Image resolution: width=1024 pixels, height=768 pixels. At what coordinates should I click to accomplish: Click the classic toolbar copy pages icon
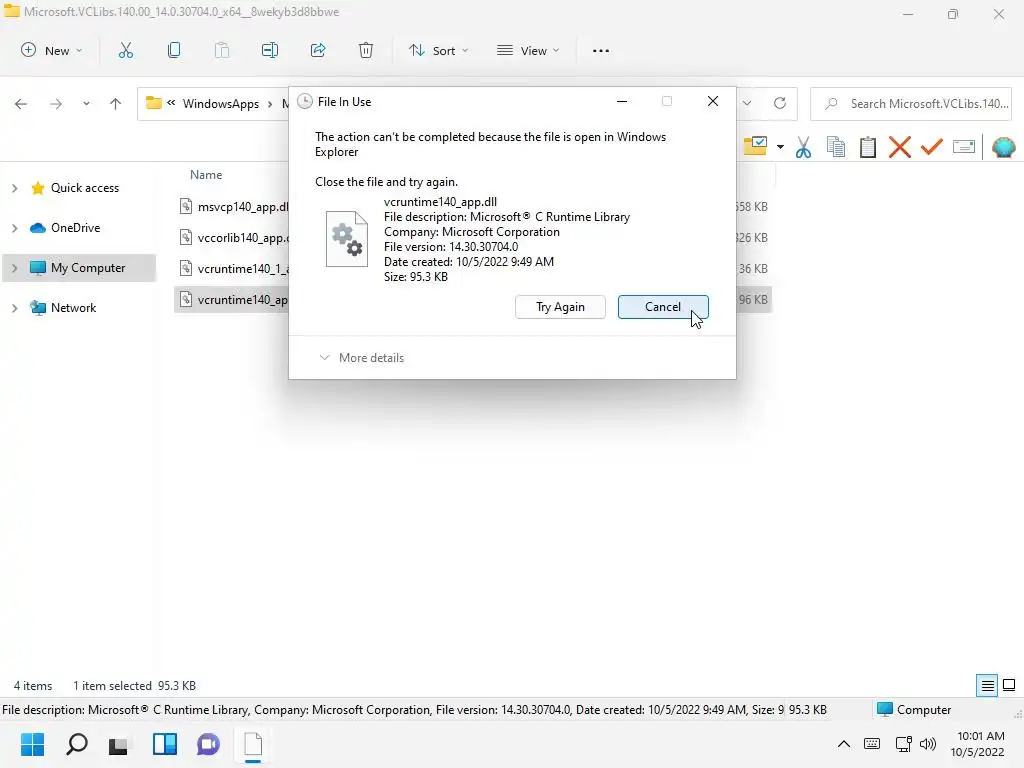pyautogui.click(x=836, y=147)
